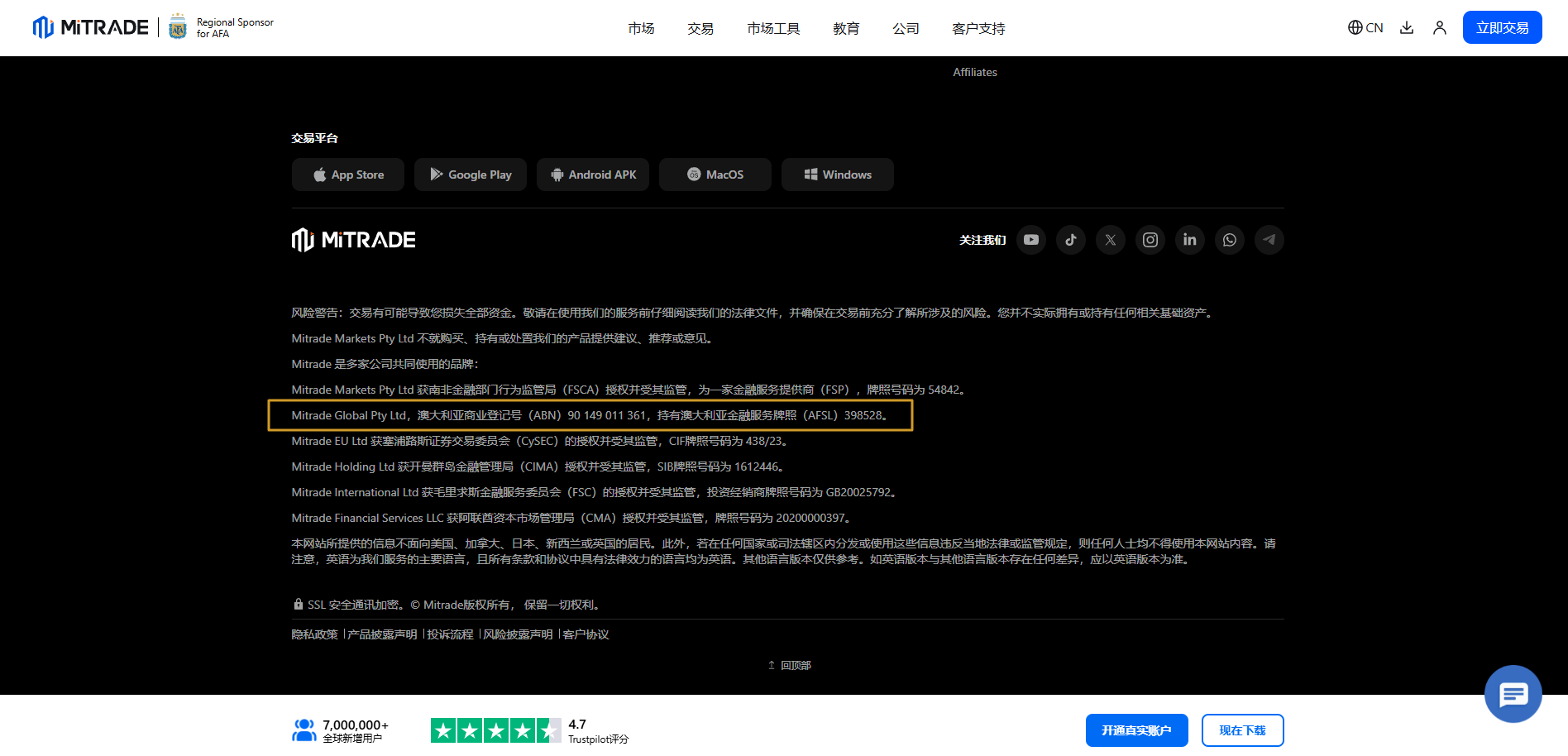Open the 公司 menu
Viewport: 1568px width, 756px height.
tap(906, 28)
